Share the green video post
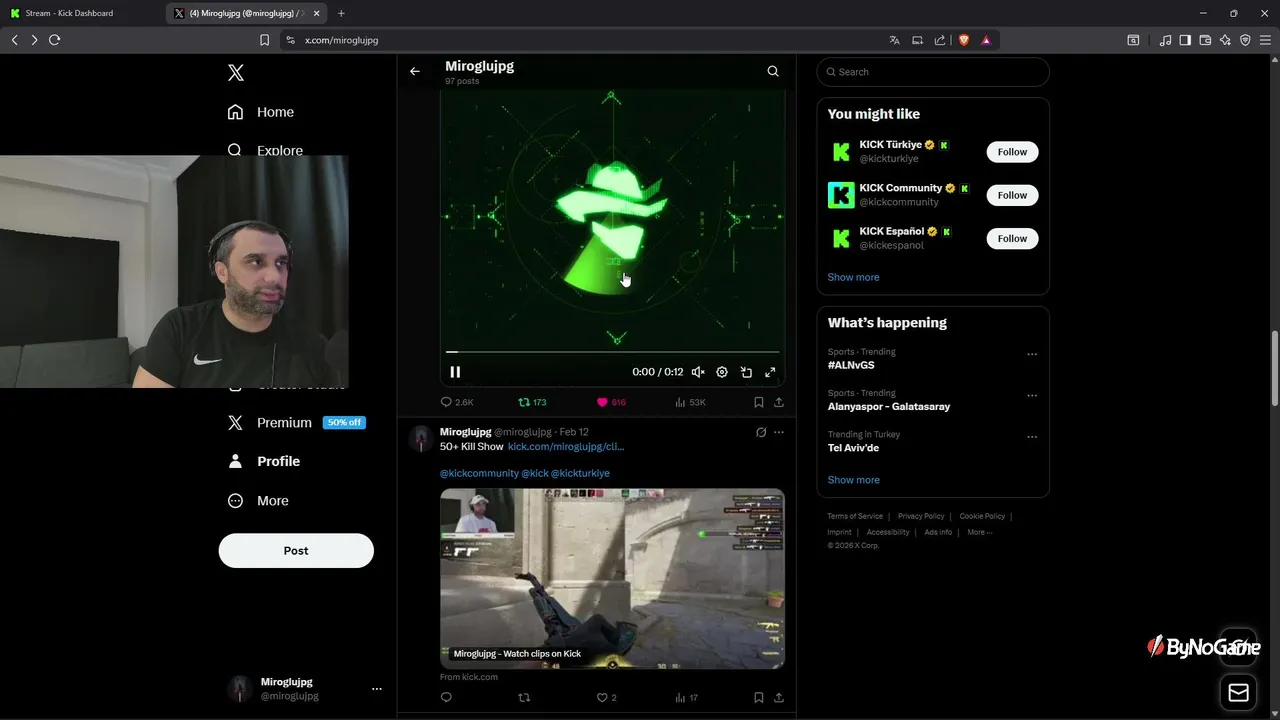Image resolution: width=1280 pixels, height=720 pixels. click(x=779, y=402)
